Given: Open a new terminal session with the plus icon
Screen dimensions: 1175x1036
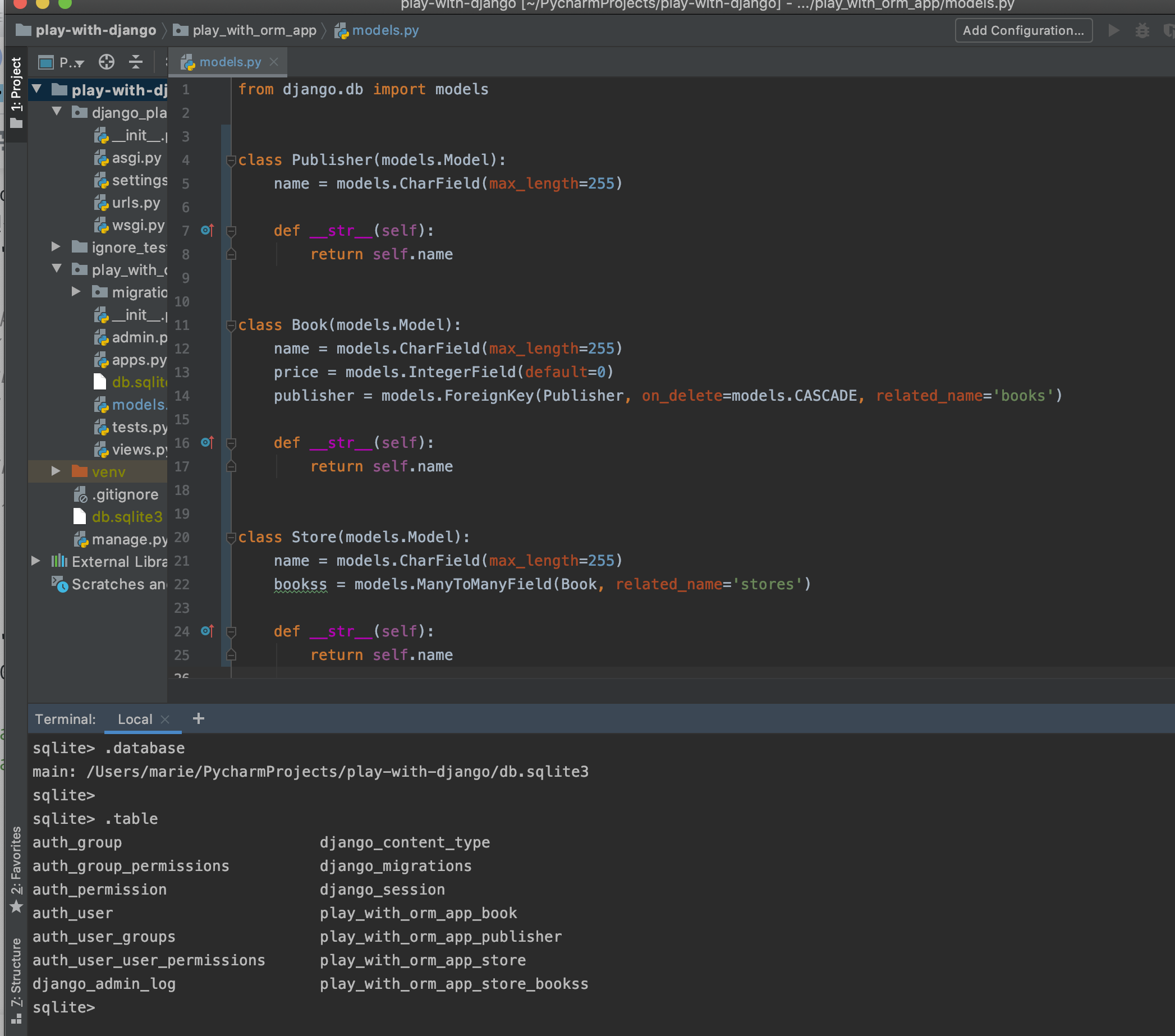Looking at the screenshot, I should click(x=198, y=719).
